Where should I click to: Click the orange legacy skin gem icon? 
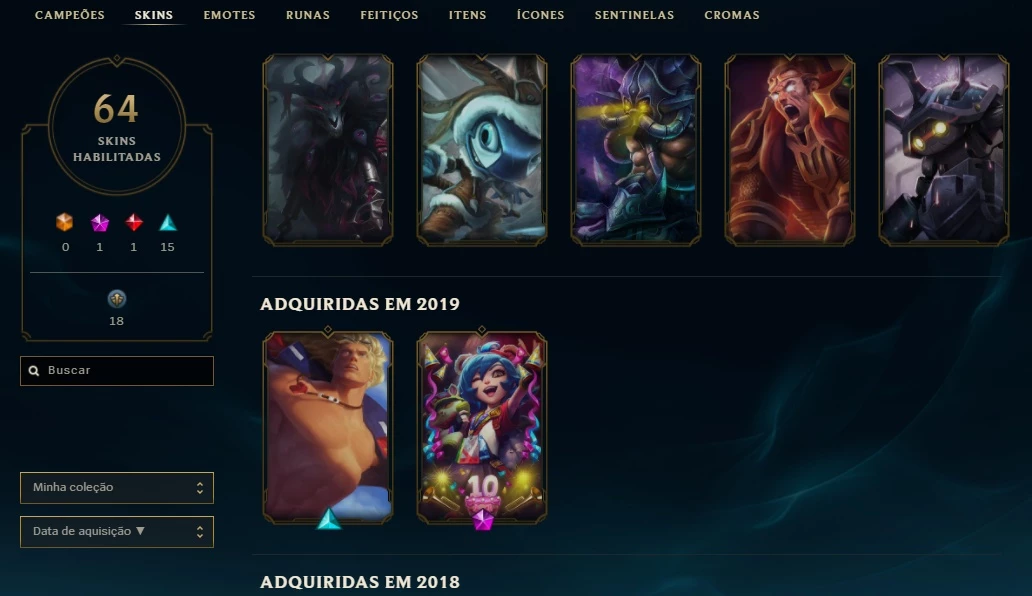click(x=64, y=222)
